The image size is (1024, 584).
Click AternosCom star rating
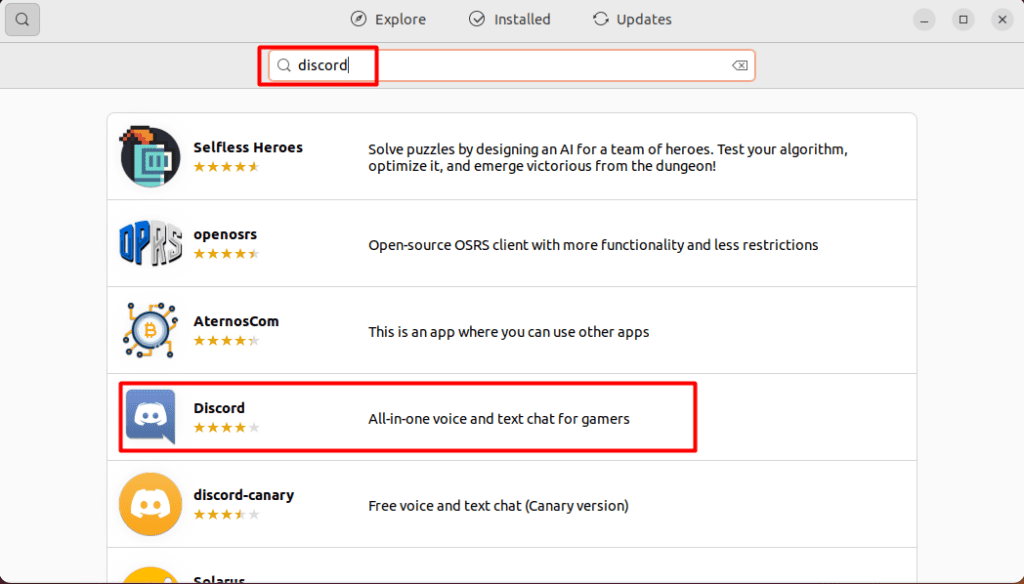click(x=227, y=340)
